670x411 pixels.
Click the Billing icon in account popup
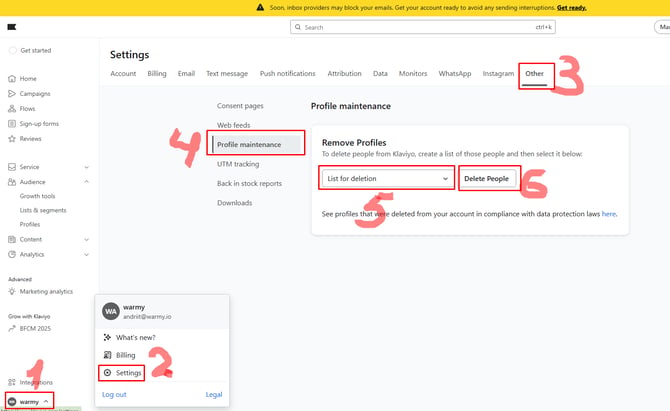(x=107, y=355)
